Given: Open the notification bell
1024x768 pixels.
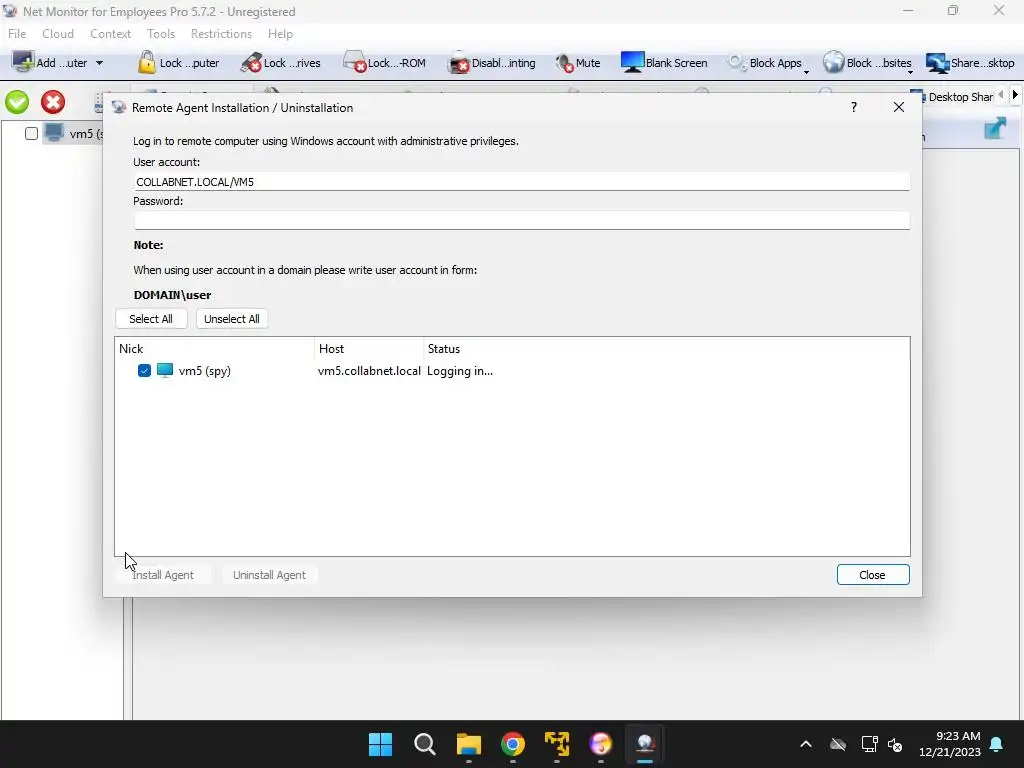Looking at the screenshot, I should tap(997, 744).
